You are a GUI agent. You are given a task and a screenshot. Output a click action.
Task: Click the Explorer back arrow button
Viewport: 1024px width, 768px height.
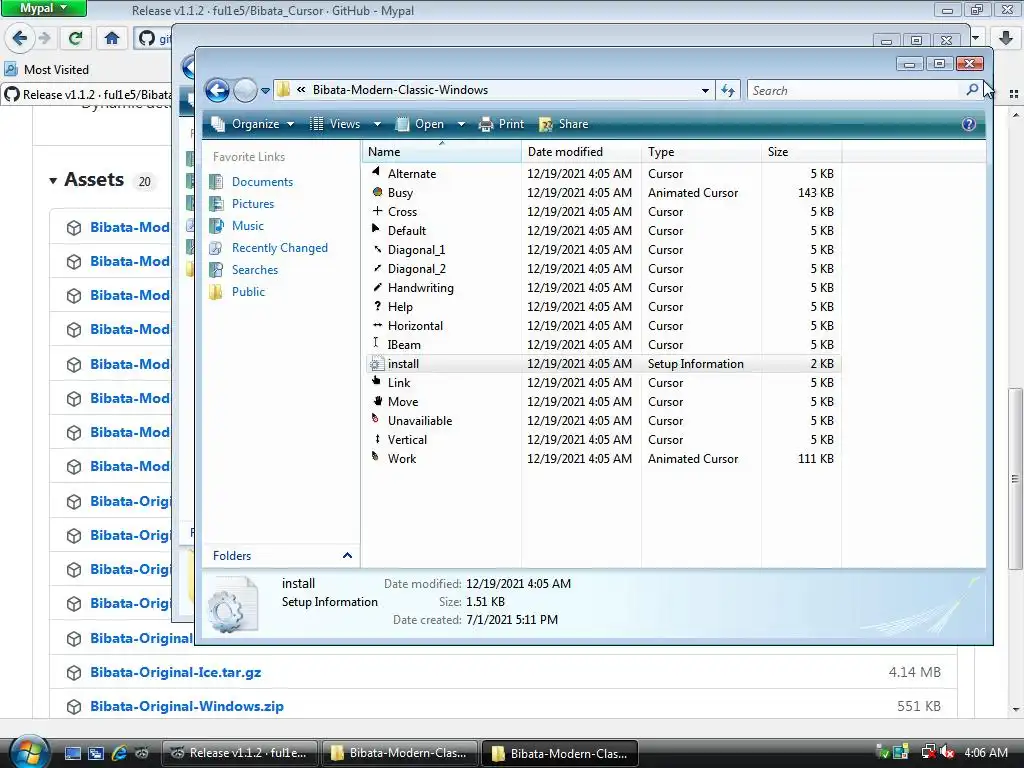[x=217, y=90]
